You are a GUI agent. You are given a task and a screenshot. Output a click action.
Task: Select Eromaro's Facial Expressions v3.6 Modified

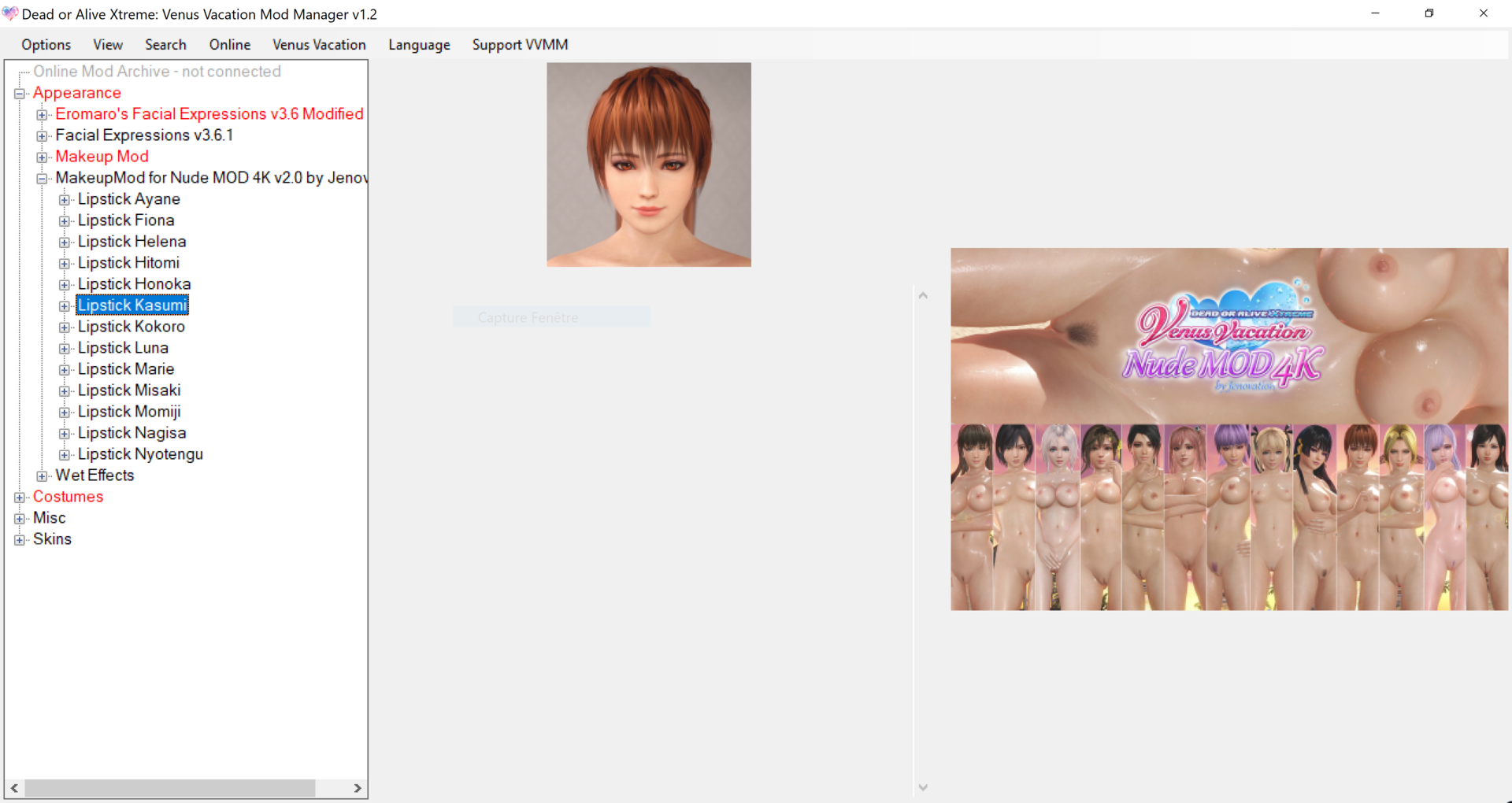tap(209, 114)
